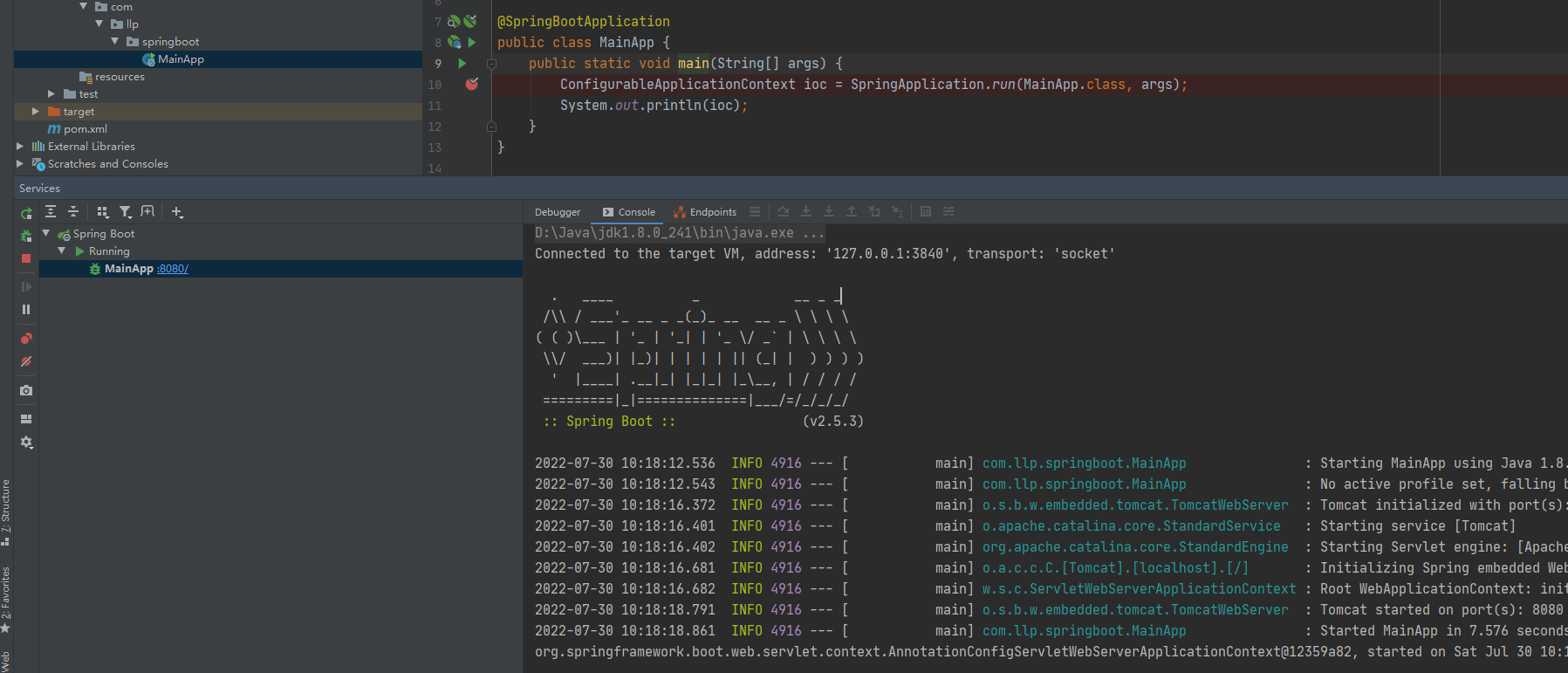View breakpoints using the double red circle icon
1568x673 pixels.
(26, 339)
